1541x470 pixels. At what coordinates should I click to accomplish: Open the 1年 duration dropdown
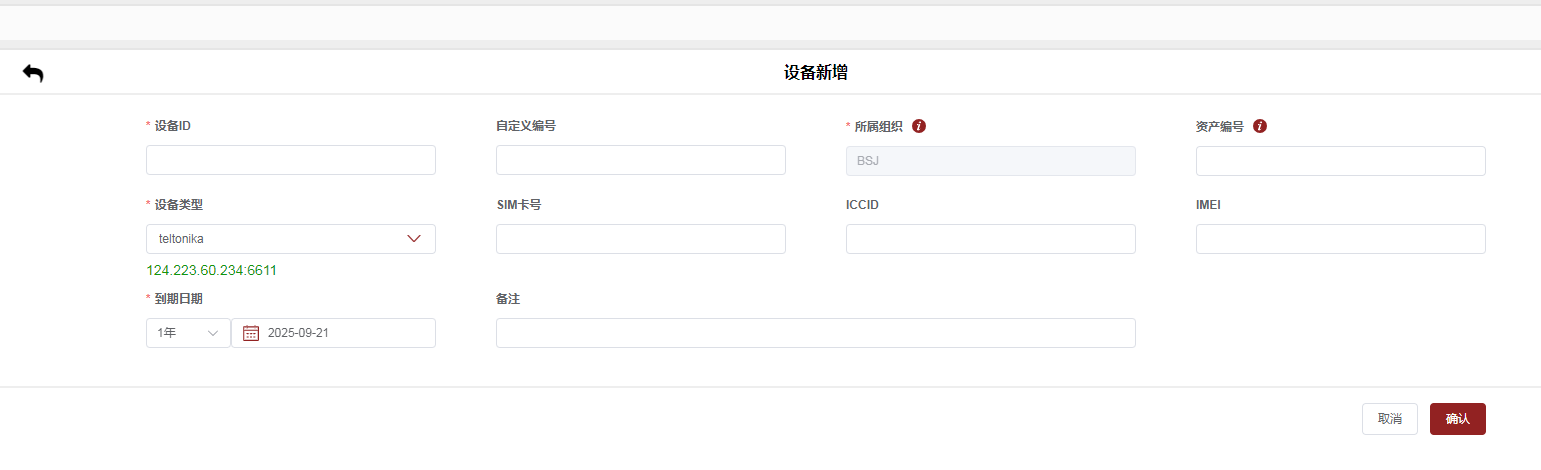pyautogui.click(x=188, y=333)
